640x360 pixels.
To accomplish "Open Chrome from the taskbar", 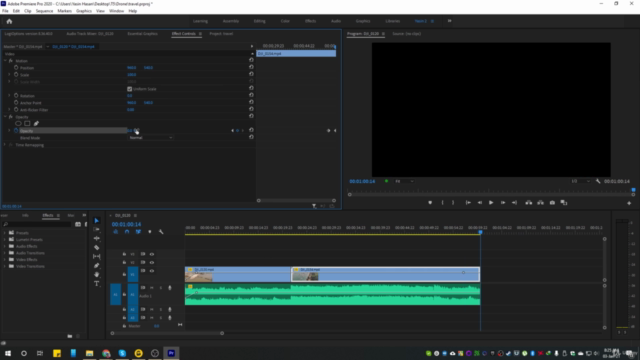I will tap(106, 353).
